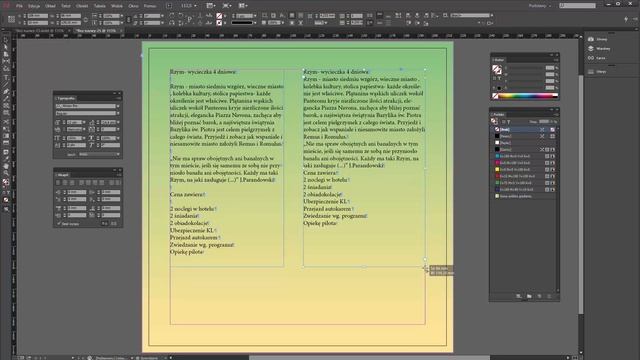Click the toolbox Fill and Stroke indicator
The image size is (640, 360).
6,182
